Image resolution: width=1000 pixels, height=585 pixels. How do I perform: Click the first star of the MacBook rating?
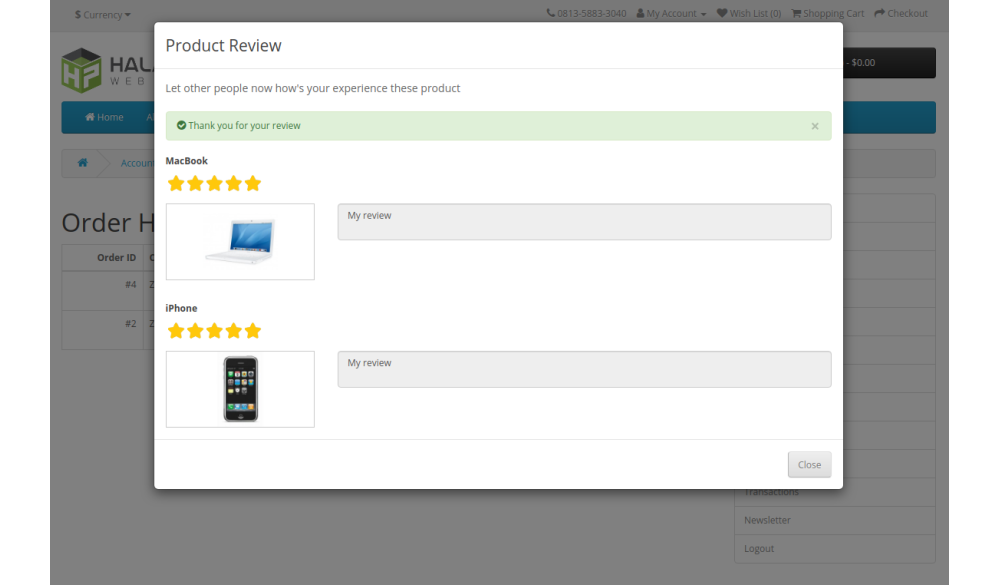(x=176, y=183)
